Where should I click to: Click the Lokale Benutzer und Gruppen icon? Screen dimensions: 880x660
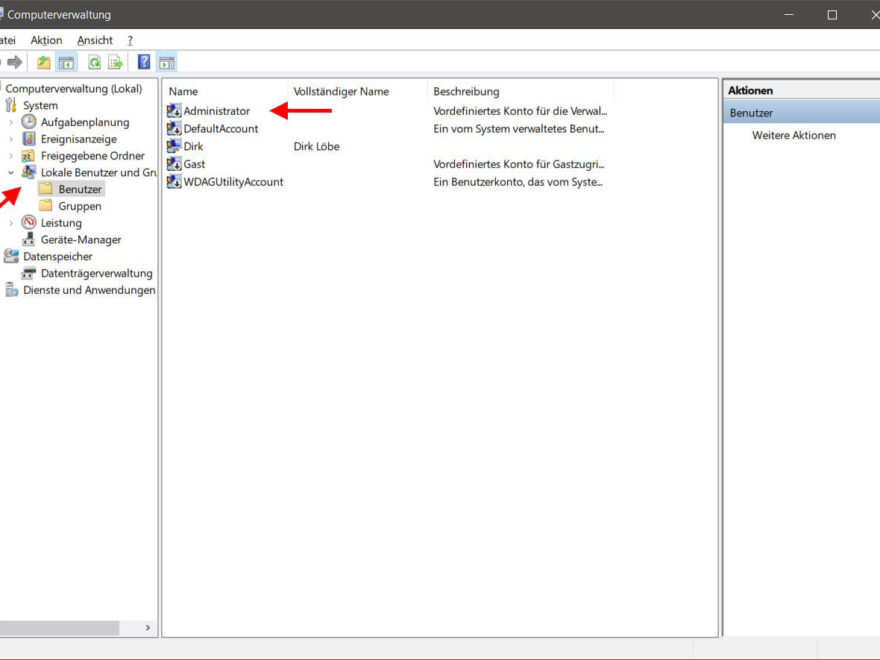[x=29, y=172]
